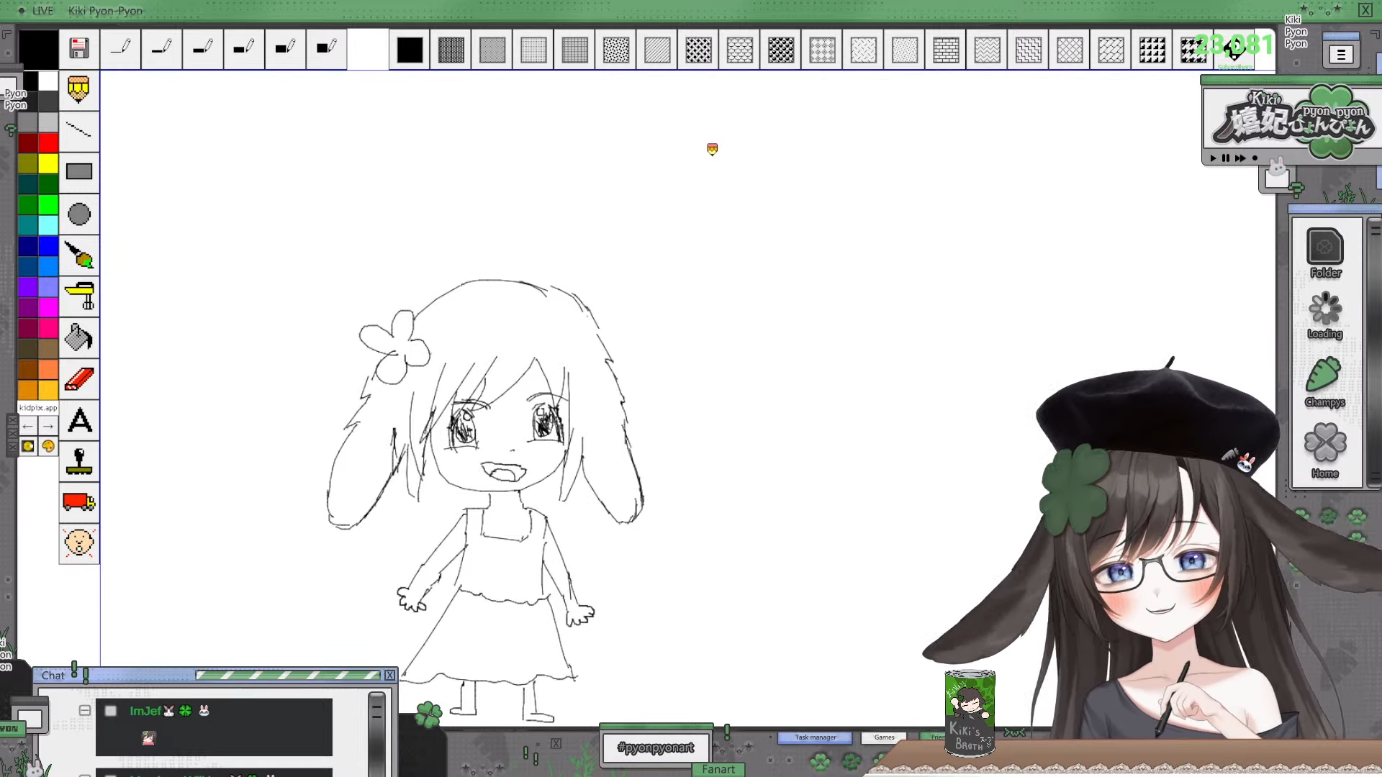Pick the yellow color swatch

(x=48, y=164)
